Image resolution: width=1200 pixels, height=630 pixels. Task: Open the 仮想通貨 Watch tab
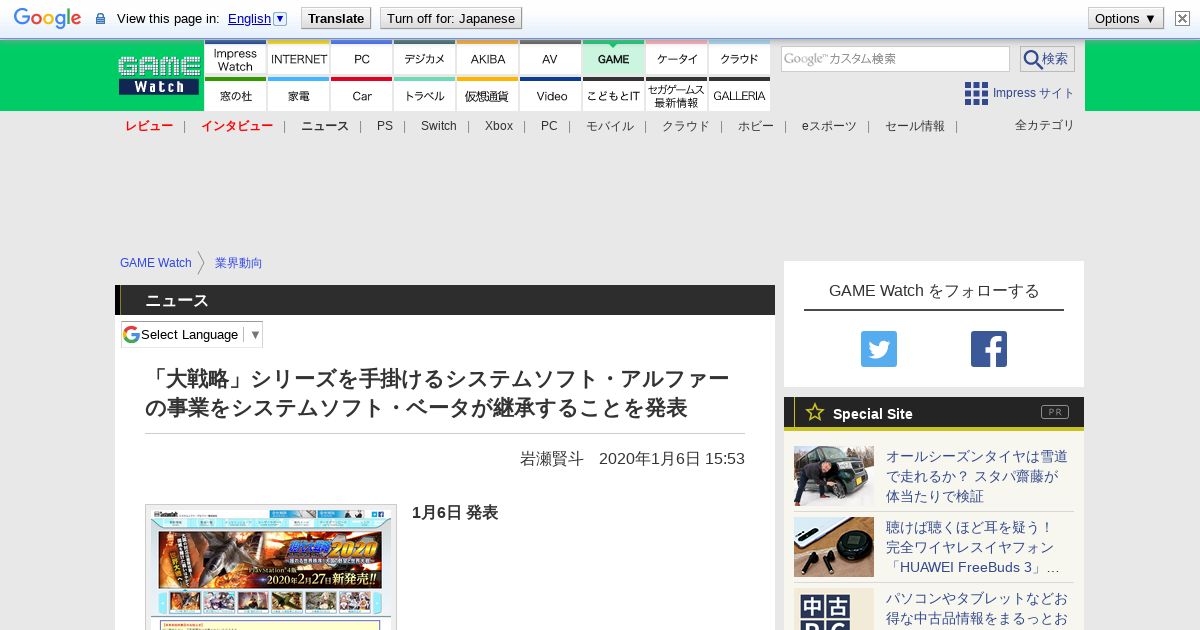click(x=487, y=95)
